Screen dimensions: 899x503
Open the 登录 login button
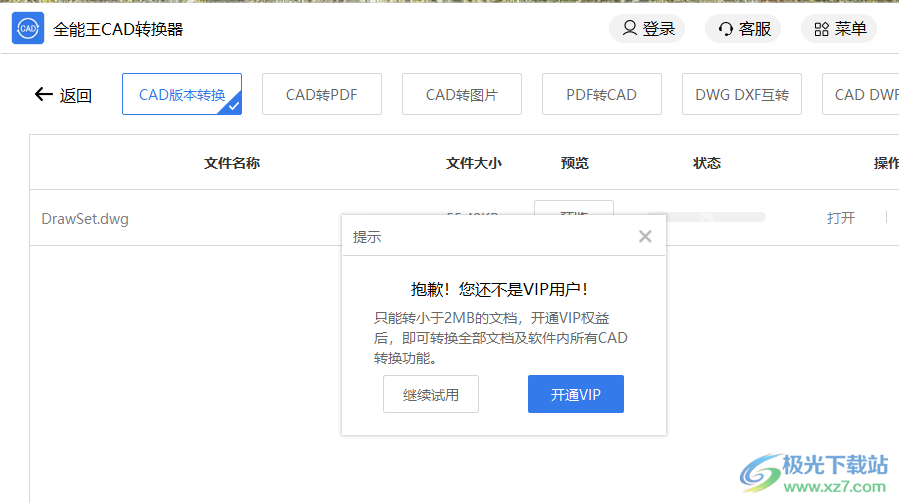(648, 29)
